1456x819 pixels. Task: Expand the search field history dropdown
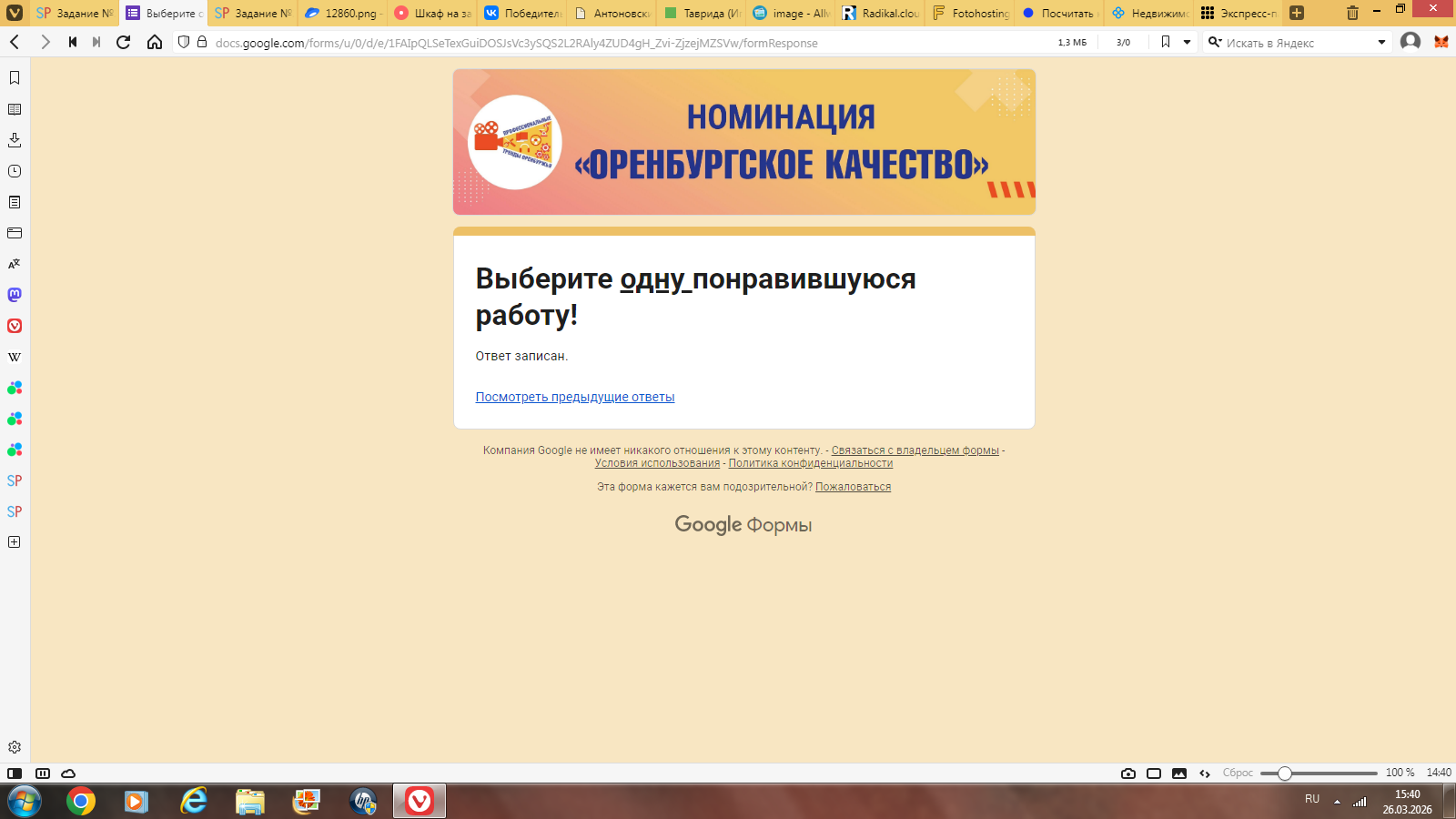(x=1381, y=42)
